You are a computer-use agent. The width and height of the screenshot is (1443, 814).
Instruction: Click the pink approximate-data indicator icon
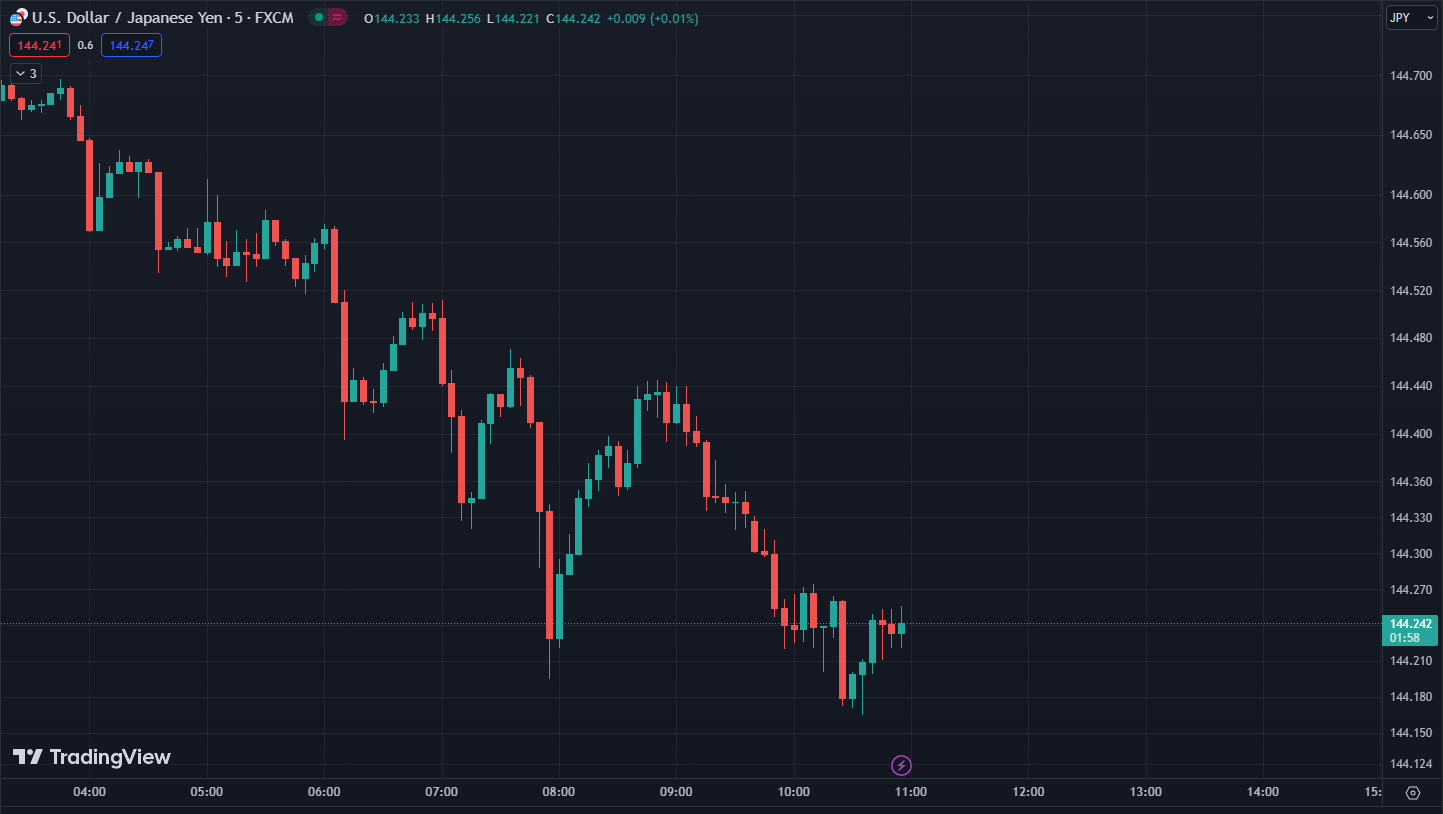point(337,18)
